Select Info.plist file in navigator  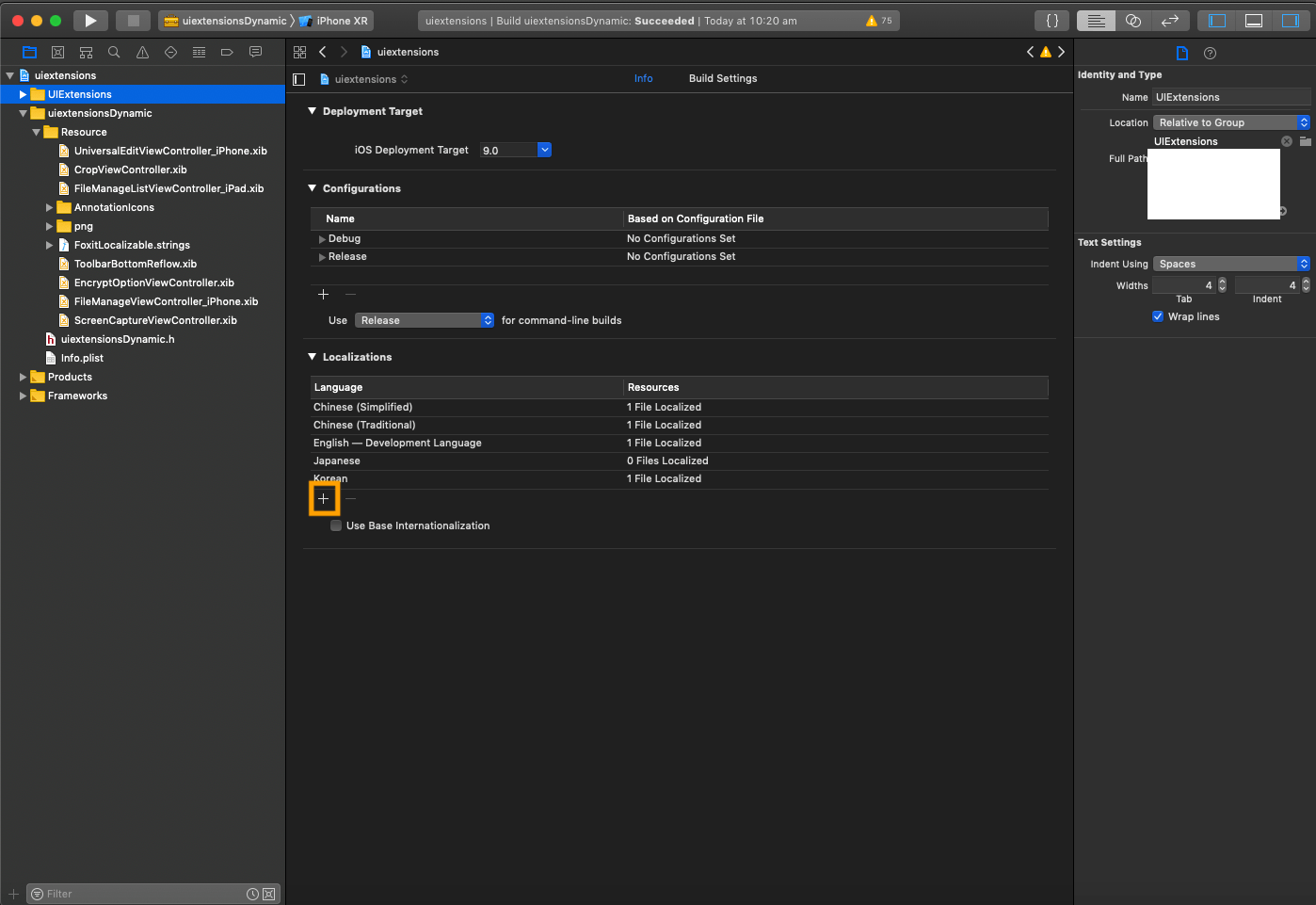point(82,359)
